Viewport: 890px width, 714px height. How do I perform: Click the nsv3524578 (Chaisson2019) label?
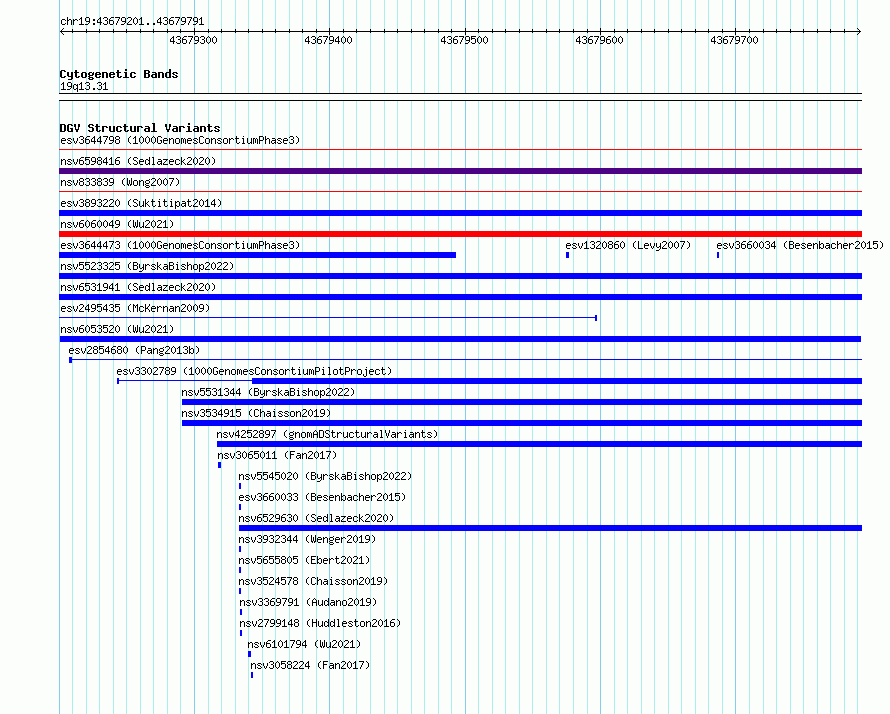click(313, 581)
